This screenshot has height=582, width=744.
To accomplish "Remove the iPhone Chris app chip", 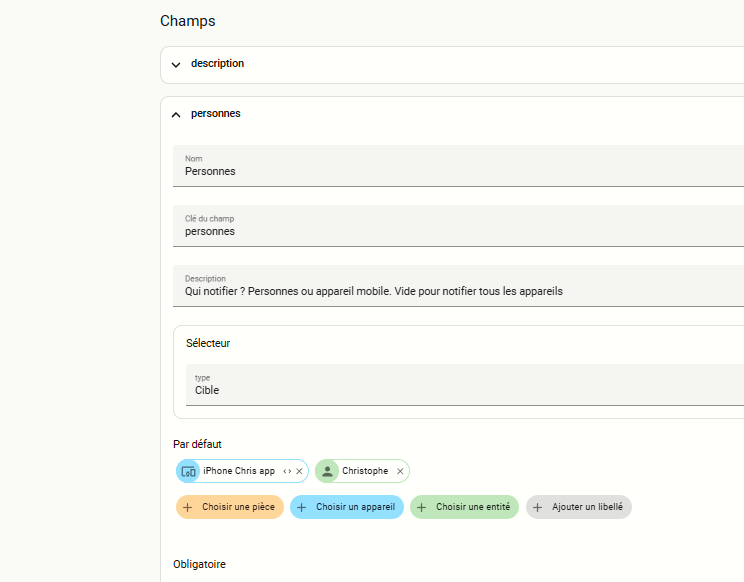I will 299,471.
